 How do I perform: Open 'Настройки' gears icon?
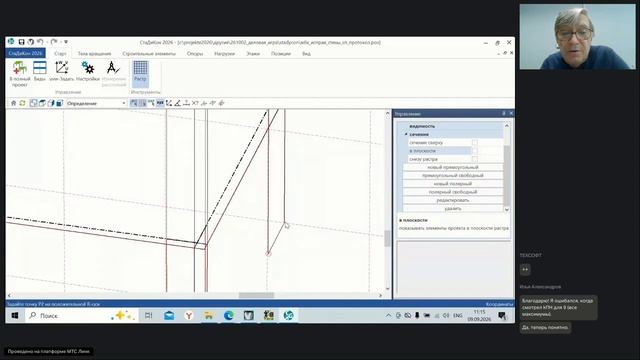(88, 71)
